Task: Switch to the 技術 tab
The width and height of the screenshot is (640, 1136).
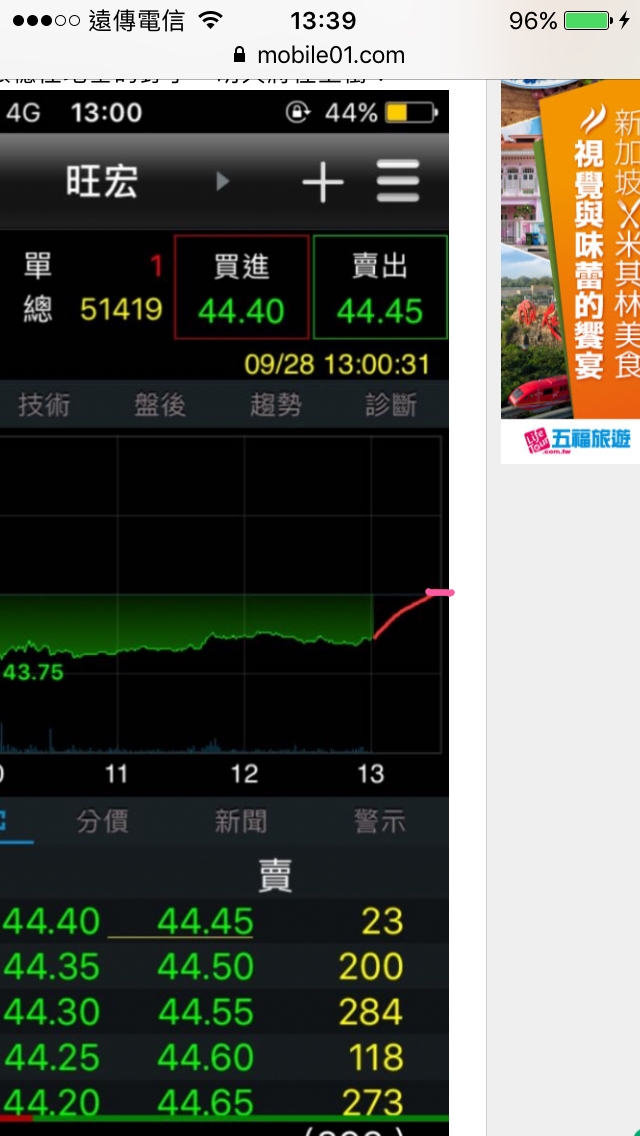Action: [x=43, y=405]
